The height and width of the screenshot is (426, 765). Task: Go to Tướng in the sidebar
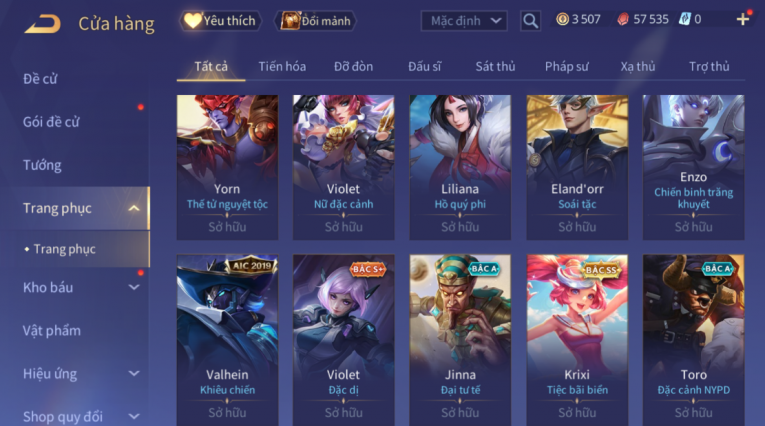[x=42, y=165]
